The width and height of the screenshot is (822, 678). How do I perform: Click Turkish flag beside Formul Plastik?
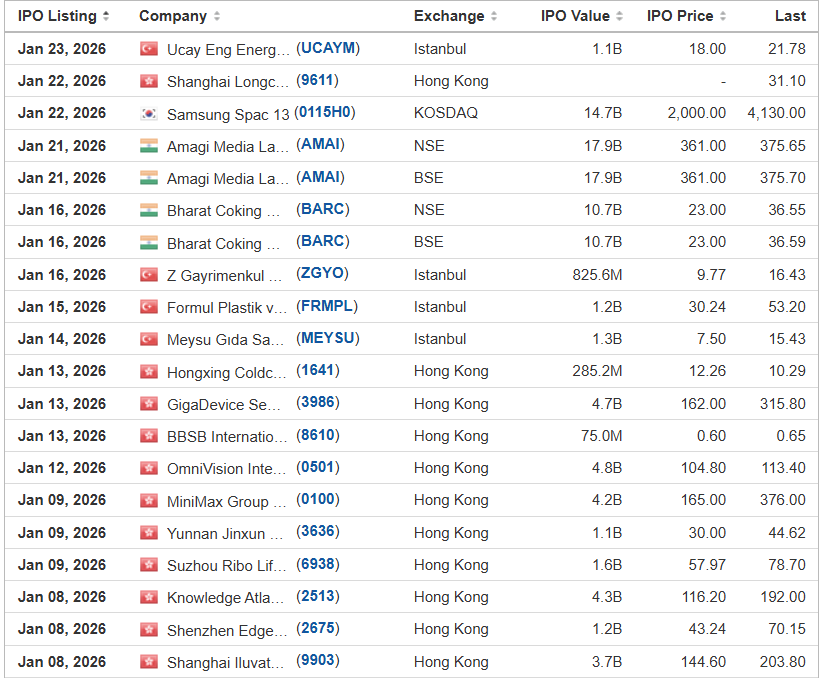(x=149, y=307)
